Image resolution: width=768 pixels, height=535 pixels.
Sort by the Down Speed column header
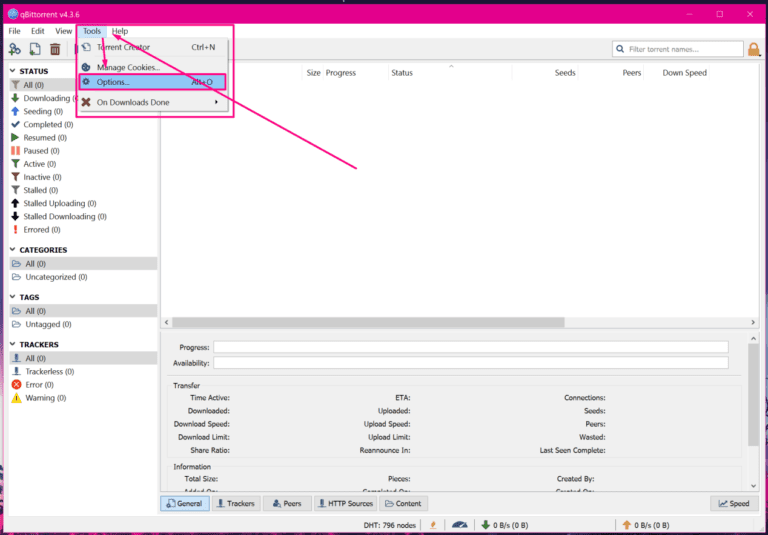point(676,73)
